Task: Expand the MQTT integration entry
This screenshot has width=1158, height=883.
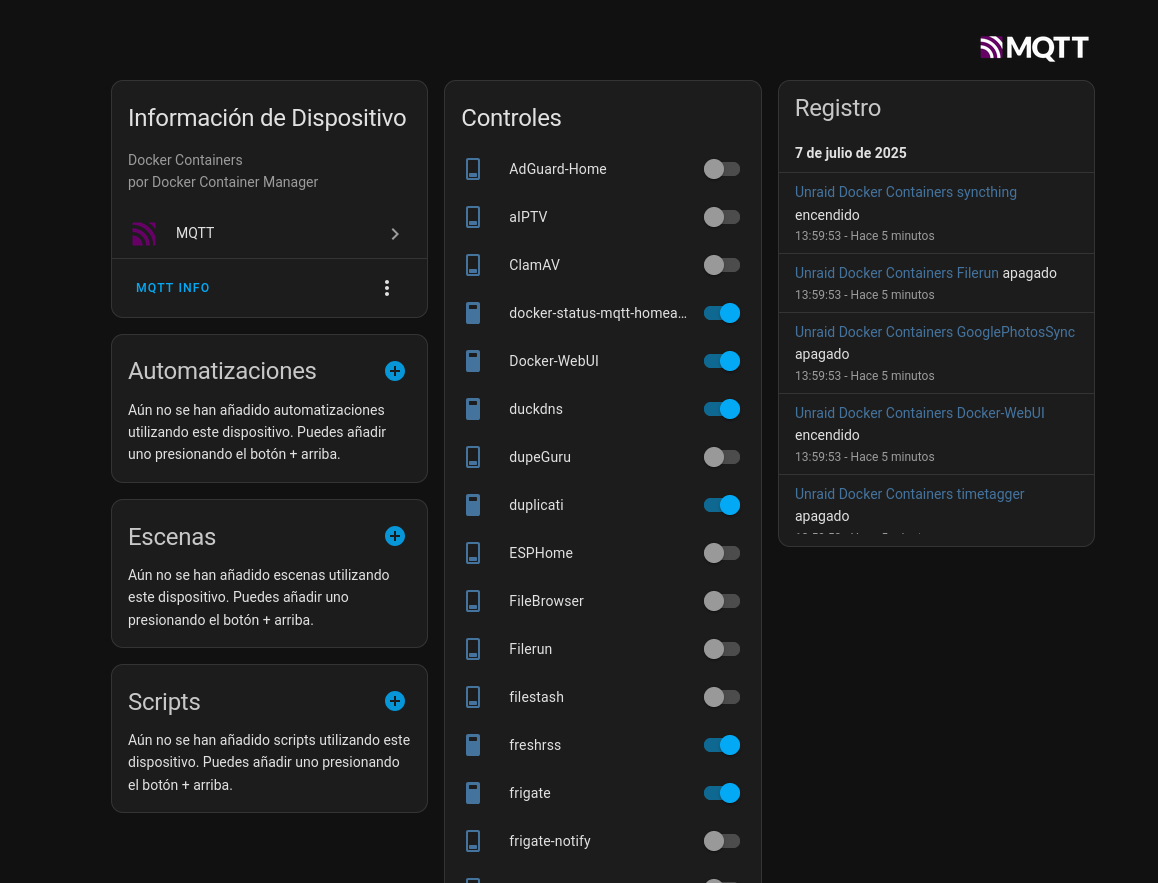Action: 395,233
